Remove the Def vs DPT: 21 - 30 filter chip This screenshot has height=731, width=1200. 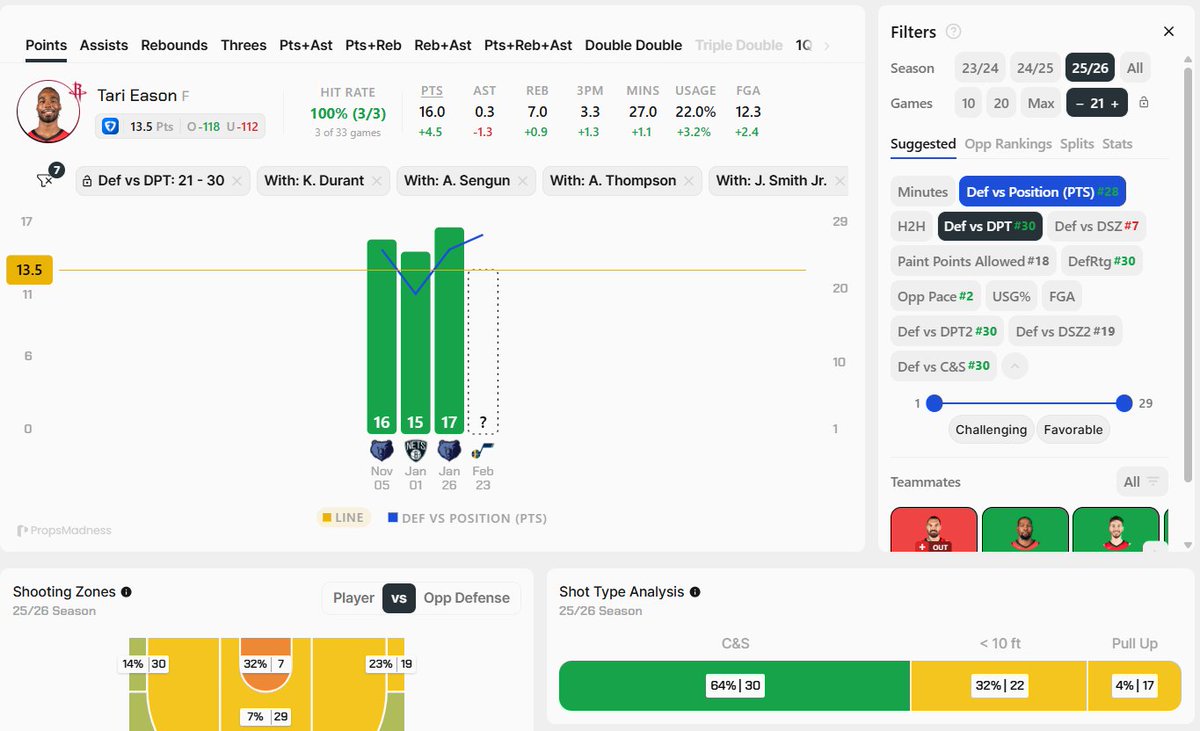[237, 181]
